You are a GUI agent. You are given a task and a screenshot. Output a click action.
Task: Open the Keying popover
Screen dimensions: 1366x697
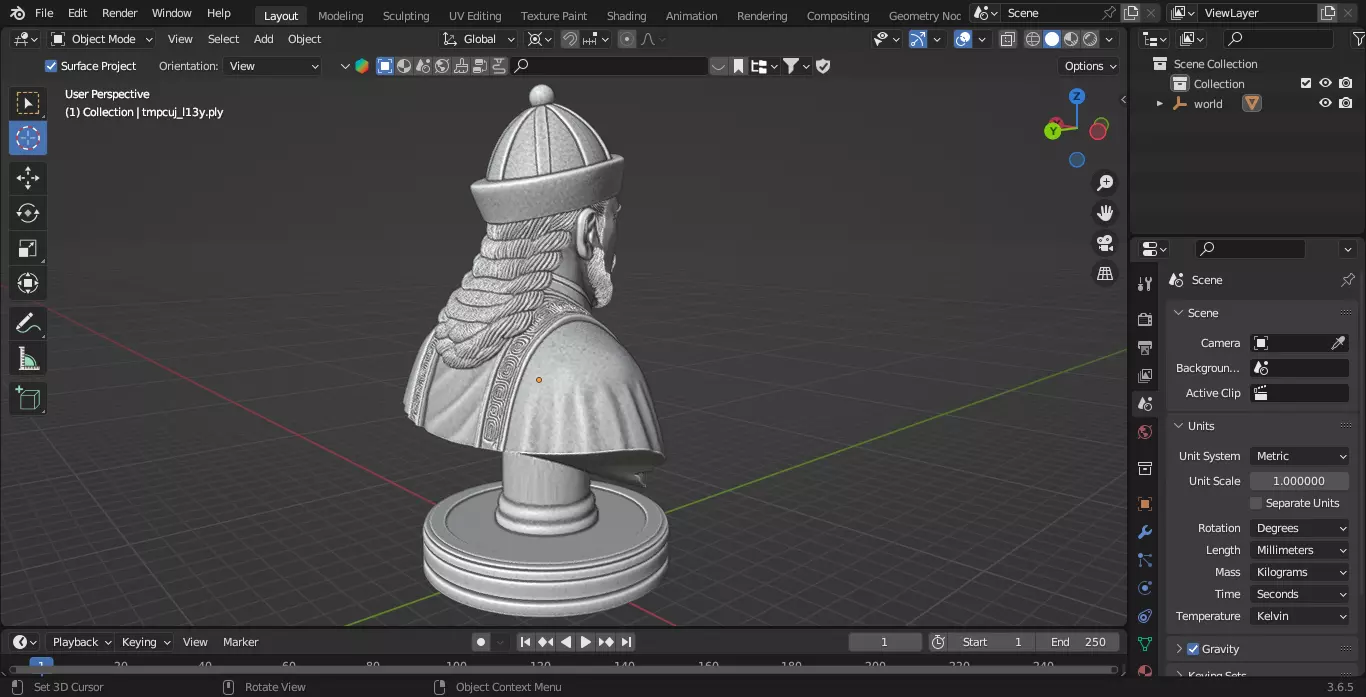coord(145,642)
